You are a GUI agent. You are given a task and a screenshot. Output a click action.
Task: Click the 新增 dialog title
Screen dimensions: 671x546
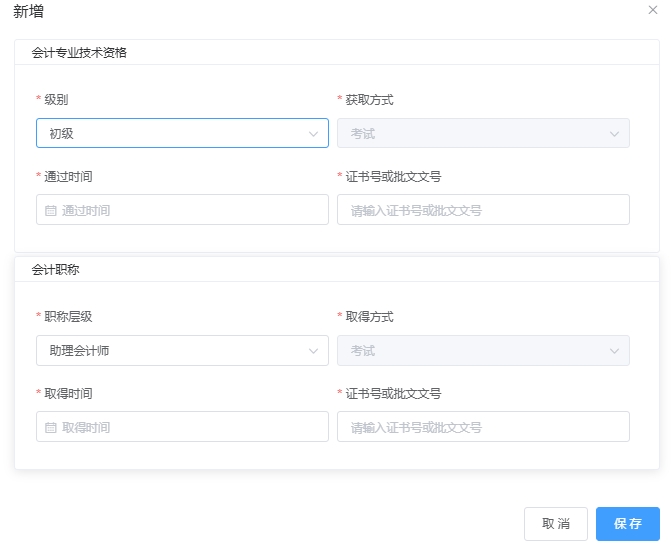point(28,12)
